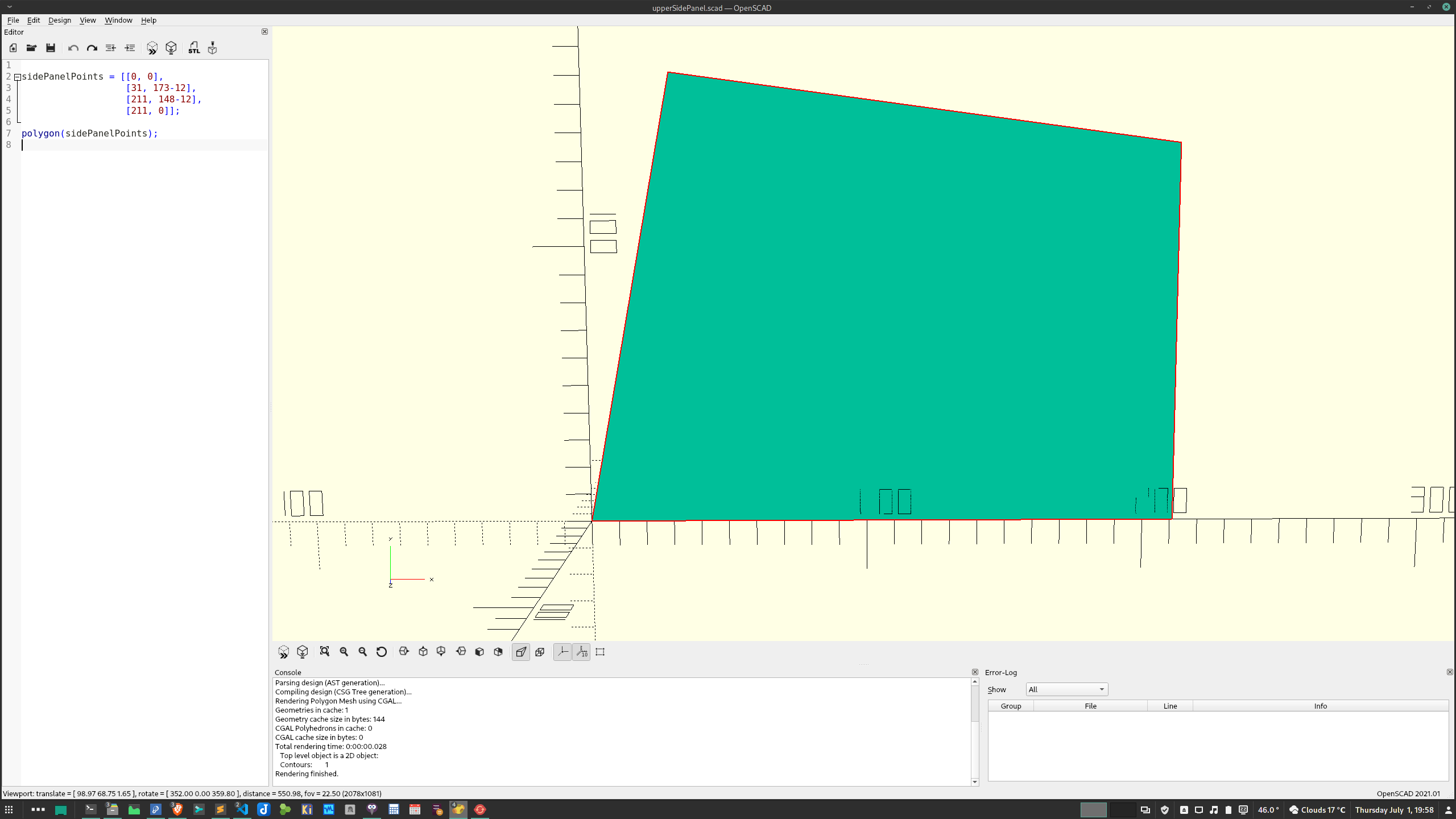Viewport: 1456px width, 819px height.
Task: Toggle Show Scale Markers button
Action: pos(581,652)
